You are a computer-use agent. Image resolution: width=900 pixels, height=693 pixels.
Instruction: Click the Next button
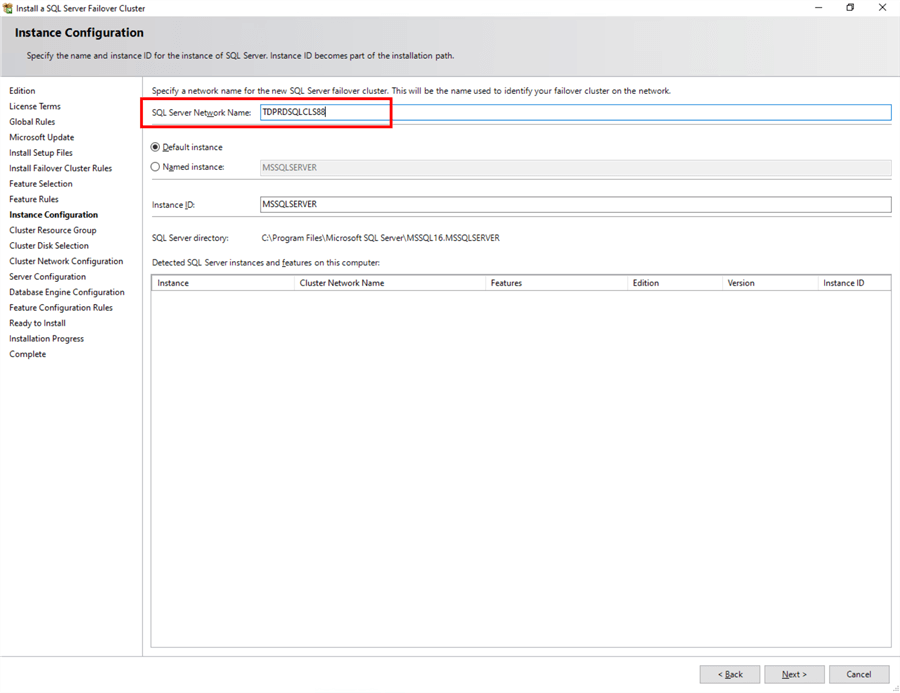pyautogui.click(x=794, y=674)
